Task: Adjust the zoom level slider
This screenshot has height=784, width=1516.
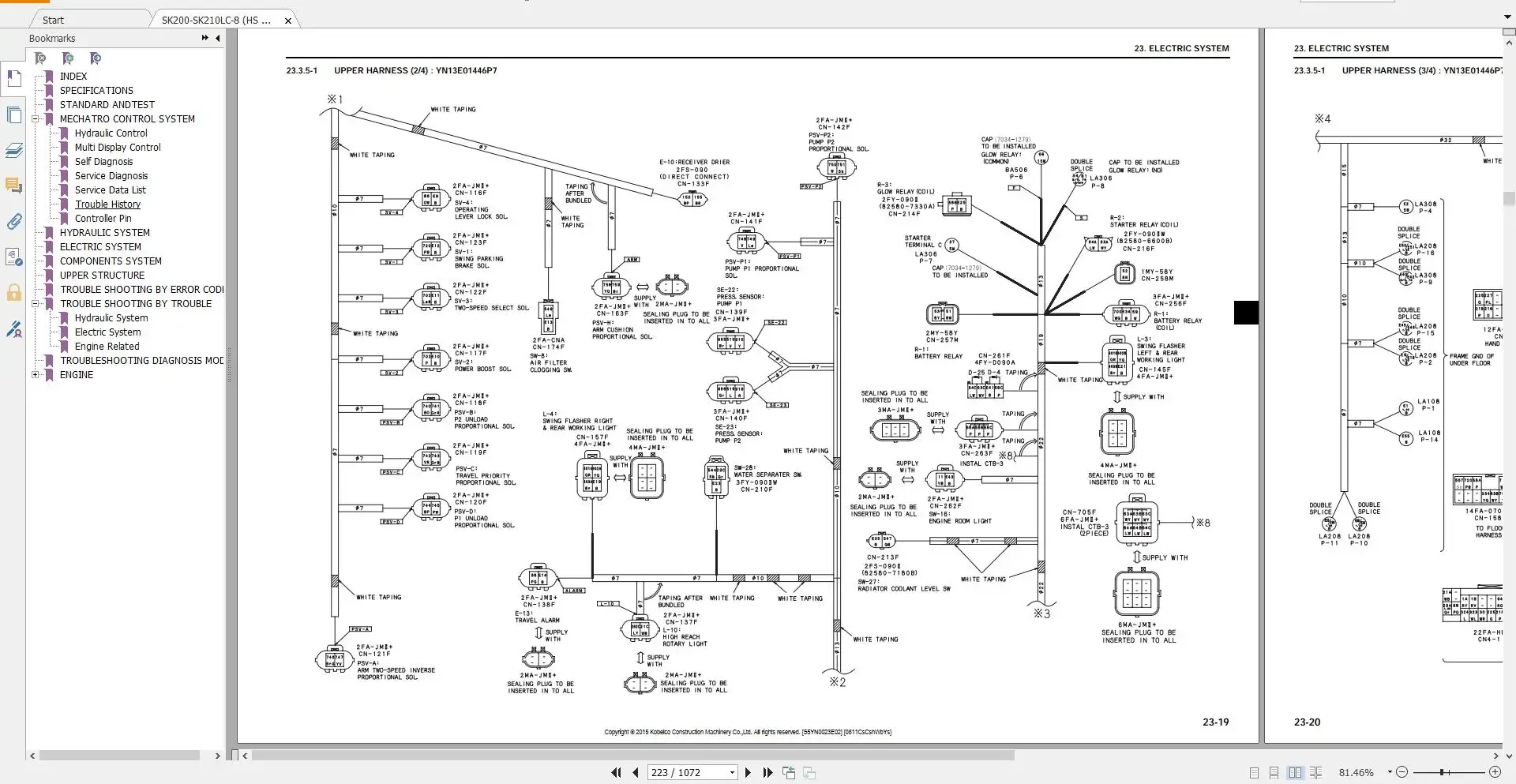Action: [x=1442, y=772]
